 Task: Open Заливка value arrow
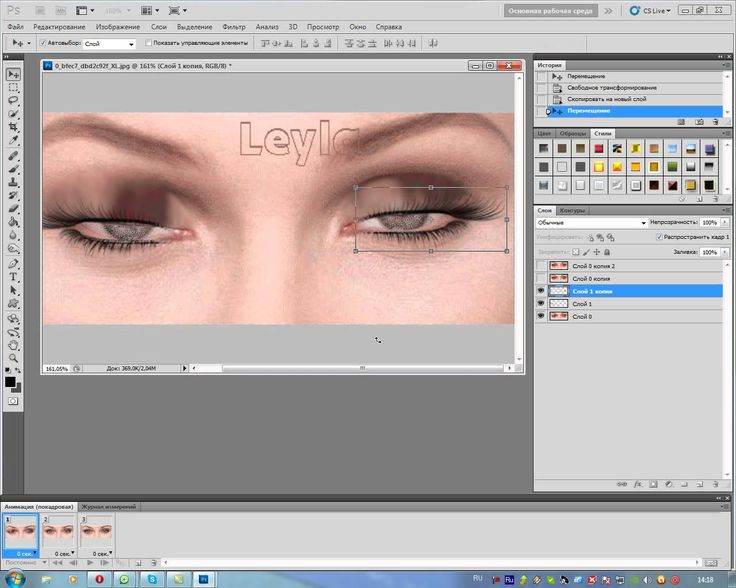725,252
